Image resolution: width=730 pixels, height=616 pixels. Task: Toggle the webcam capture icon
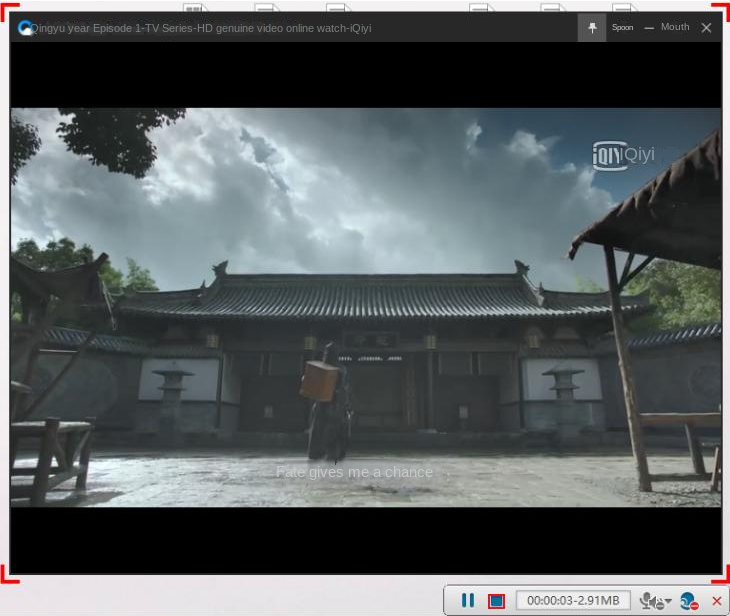tap(688, 600)
